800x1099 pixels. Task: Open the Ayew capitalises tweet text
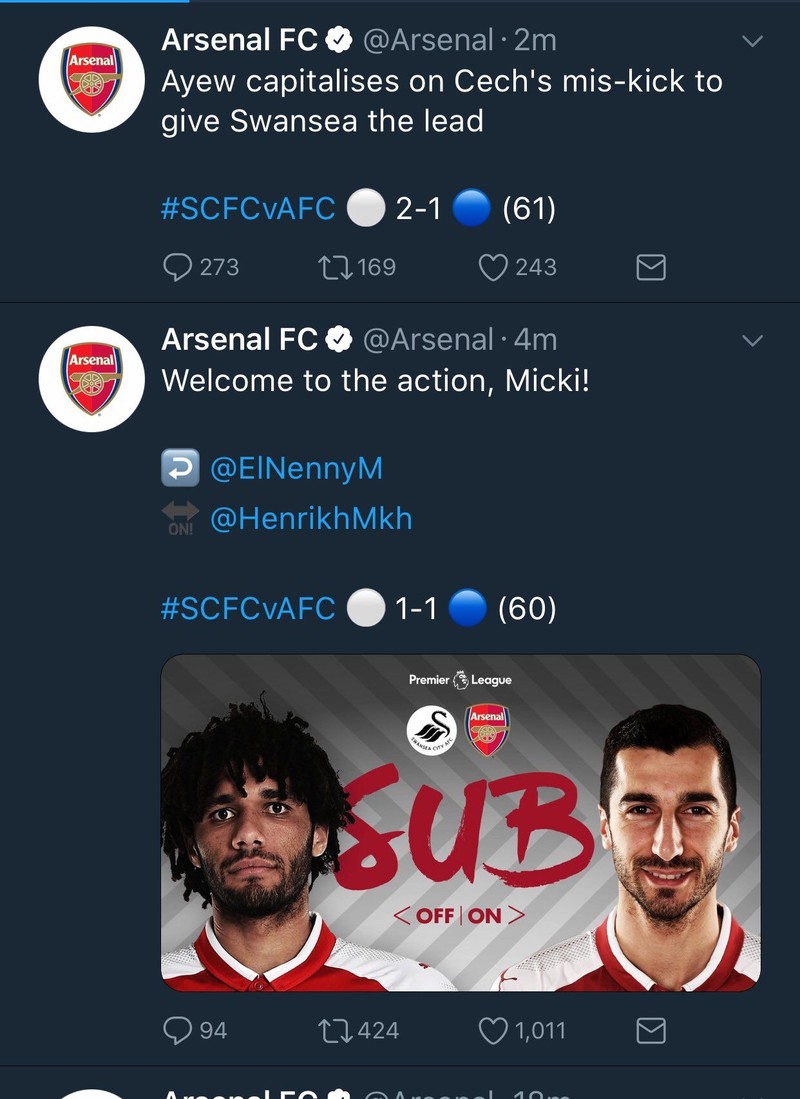440,100
